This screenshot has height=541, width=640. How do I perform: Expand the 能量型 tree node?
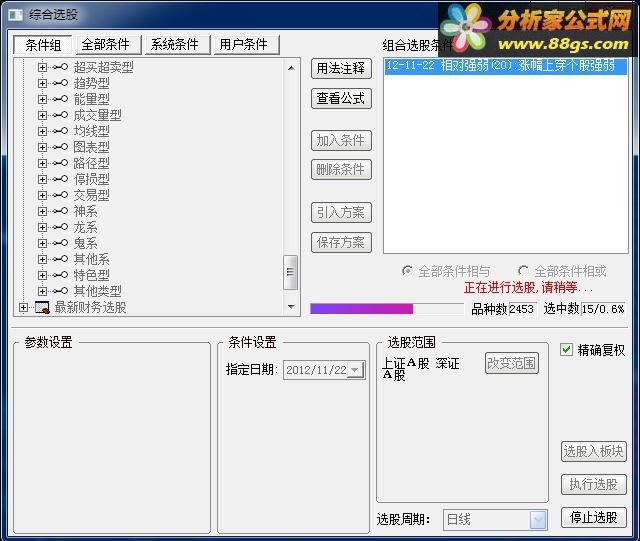tap(42, 99)
